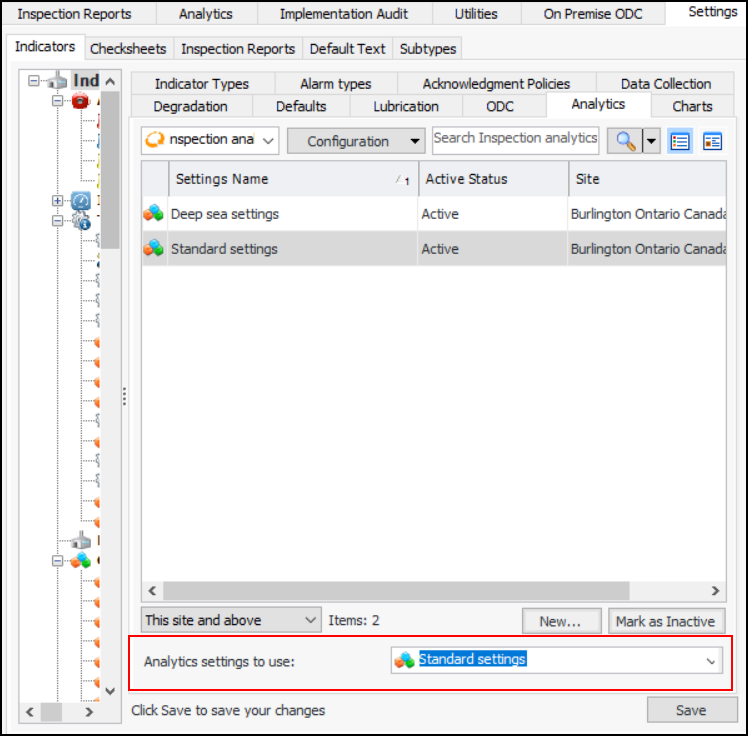The image size is (748, 736).
Task: Switch to the card detail view icon
Action: coord(712,141)
